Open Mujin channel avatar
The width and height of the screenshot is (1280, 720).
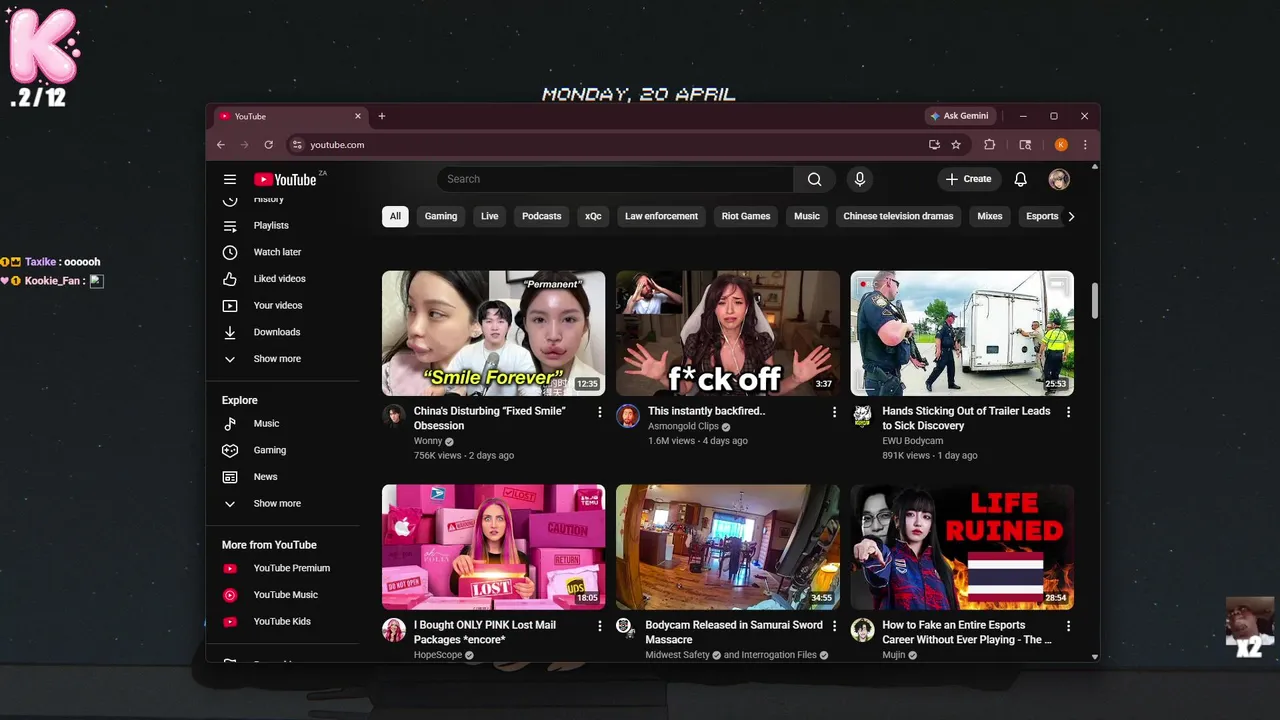(x=862, y=629)
